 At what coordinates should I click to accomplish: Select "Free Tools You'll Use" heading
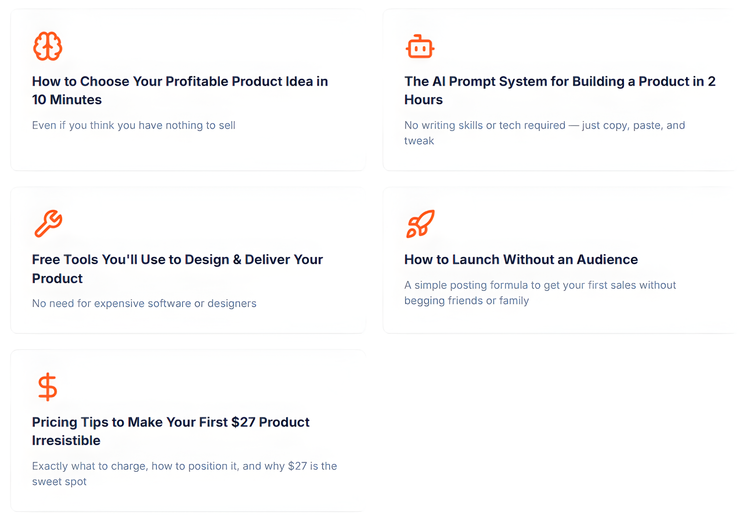point(177,268)
